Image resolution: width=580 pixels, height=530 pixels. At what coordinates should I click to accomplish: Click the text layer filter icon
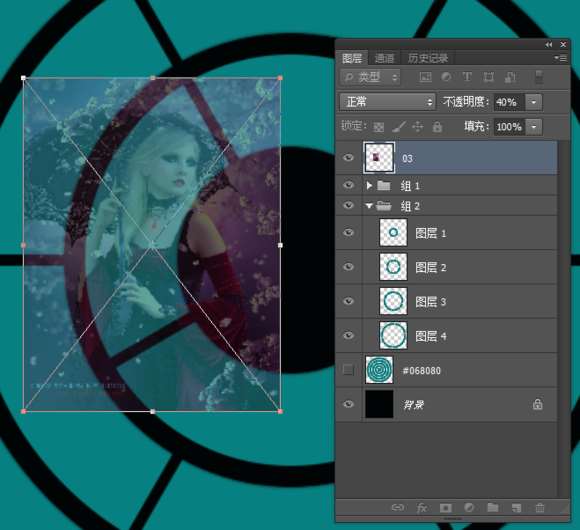tap(467, 77)
